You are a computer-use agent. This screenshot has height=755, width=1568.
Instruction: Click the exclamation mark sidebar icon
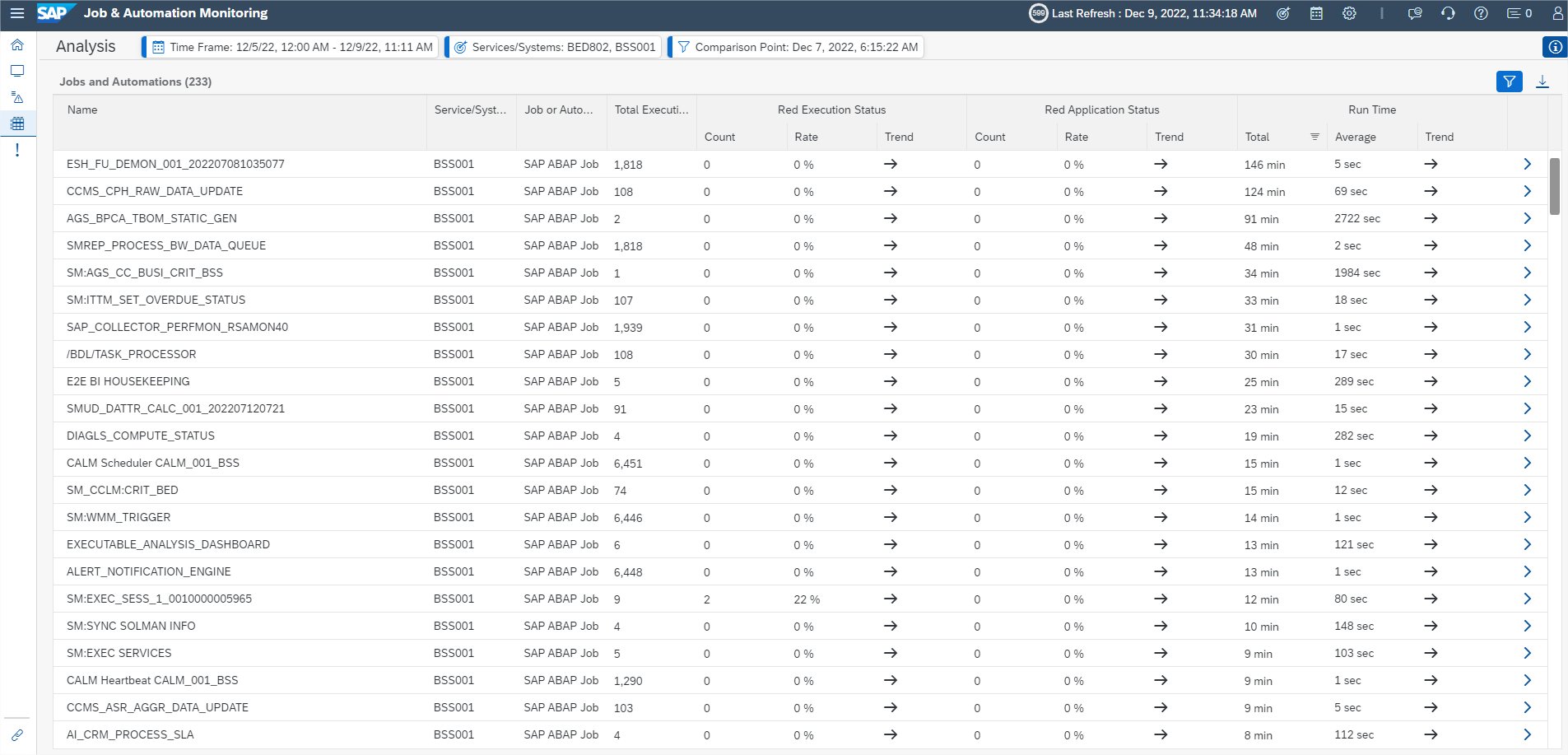pyautogui.click(x=17, y=150)
